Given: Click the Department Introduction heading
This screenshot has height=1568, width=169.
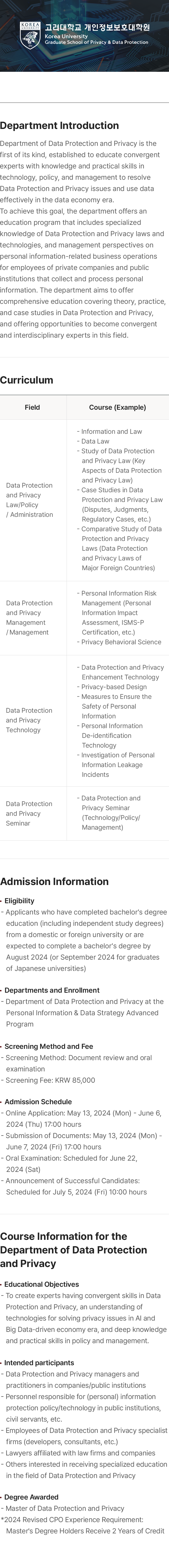Looking at the screenshot, I should pyautogui.click(x=60, y=125).
